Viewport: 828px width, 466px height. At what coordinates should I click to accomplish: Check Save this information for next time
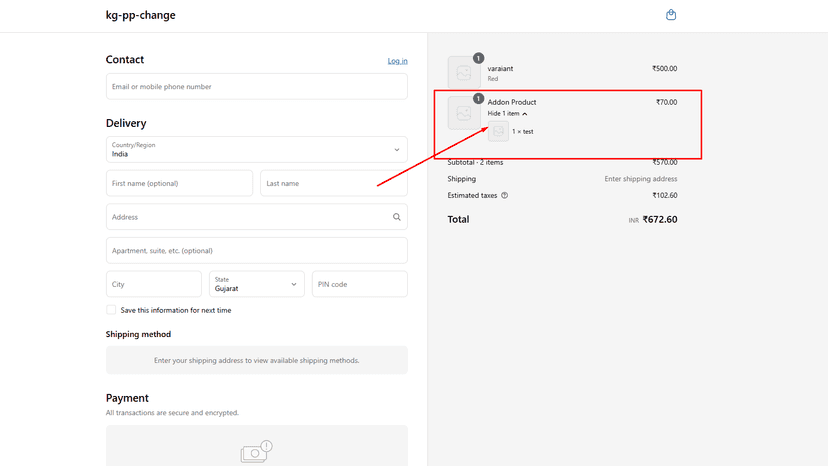tap(111, 310)
